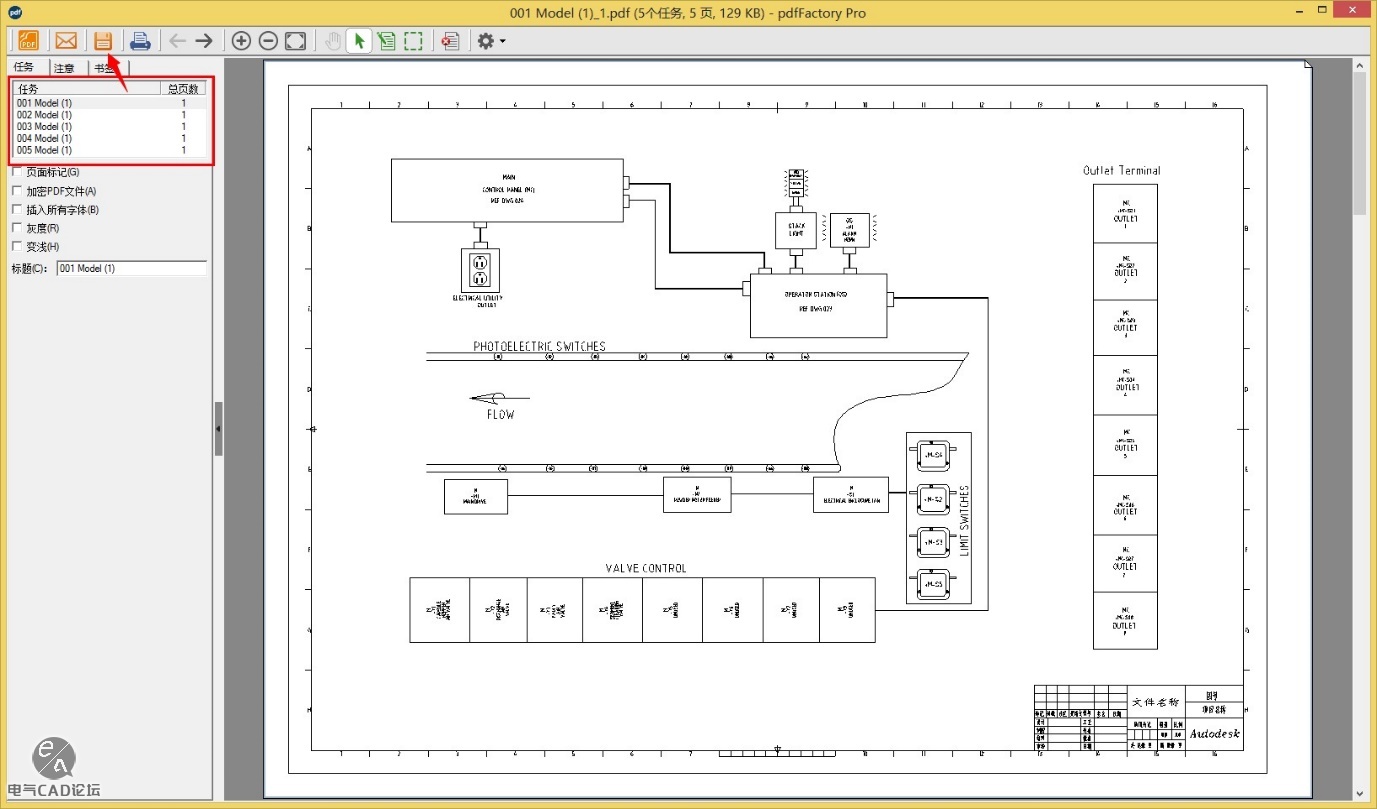Select the hand pan tool

[x=335, y=41]
